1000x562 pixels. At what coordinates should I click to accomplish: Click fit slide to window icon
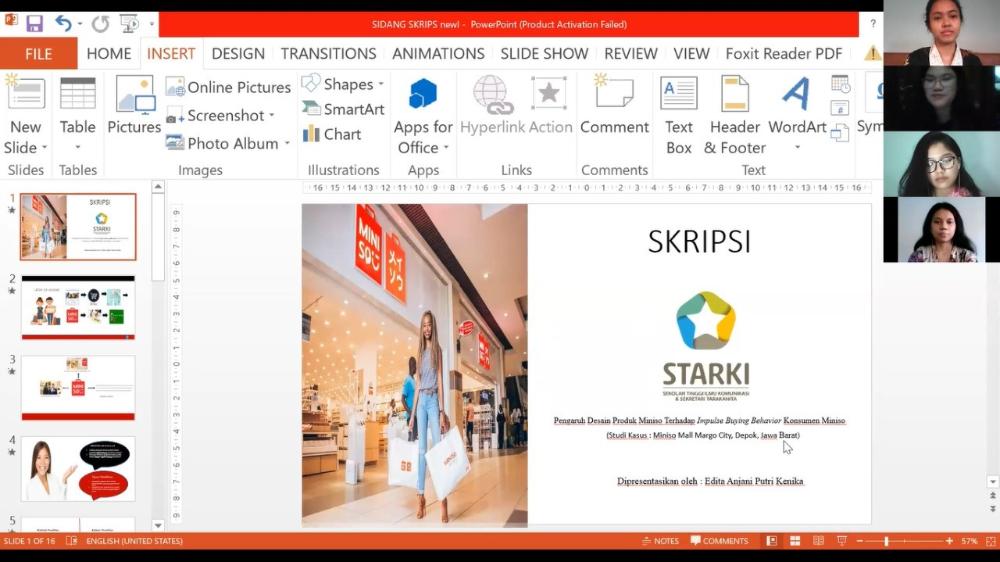point(990,541)
